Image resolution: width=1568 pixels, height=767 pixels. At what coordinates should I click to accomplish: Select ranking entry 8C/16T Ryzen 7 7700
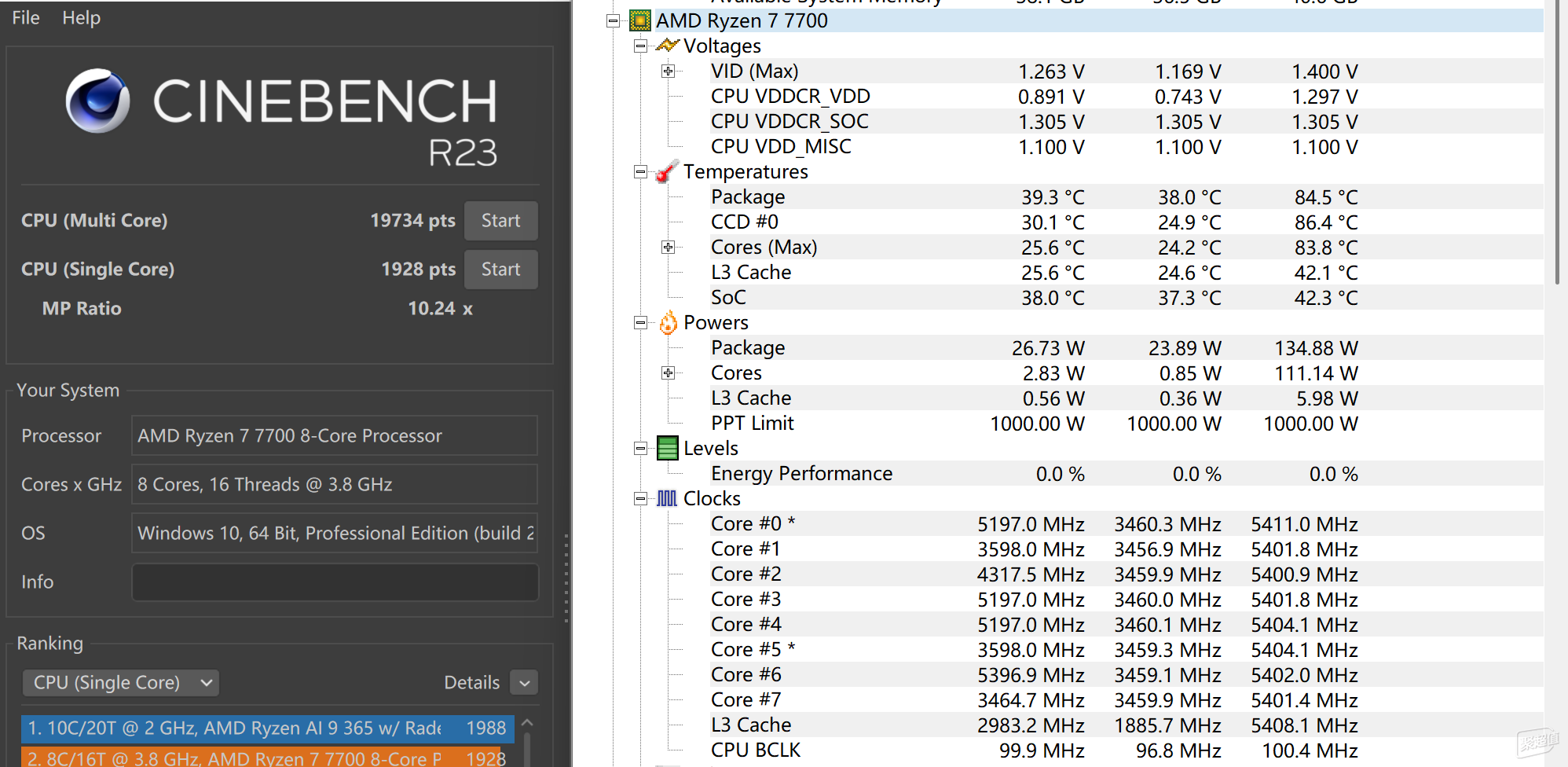[268, 757]
